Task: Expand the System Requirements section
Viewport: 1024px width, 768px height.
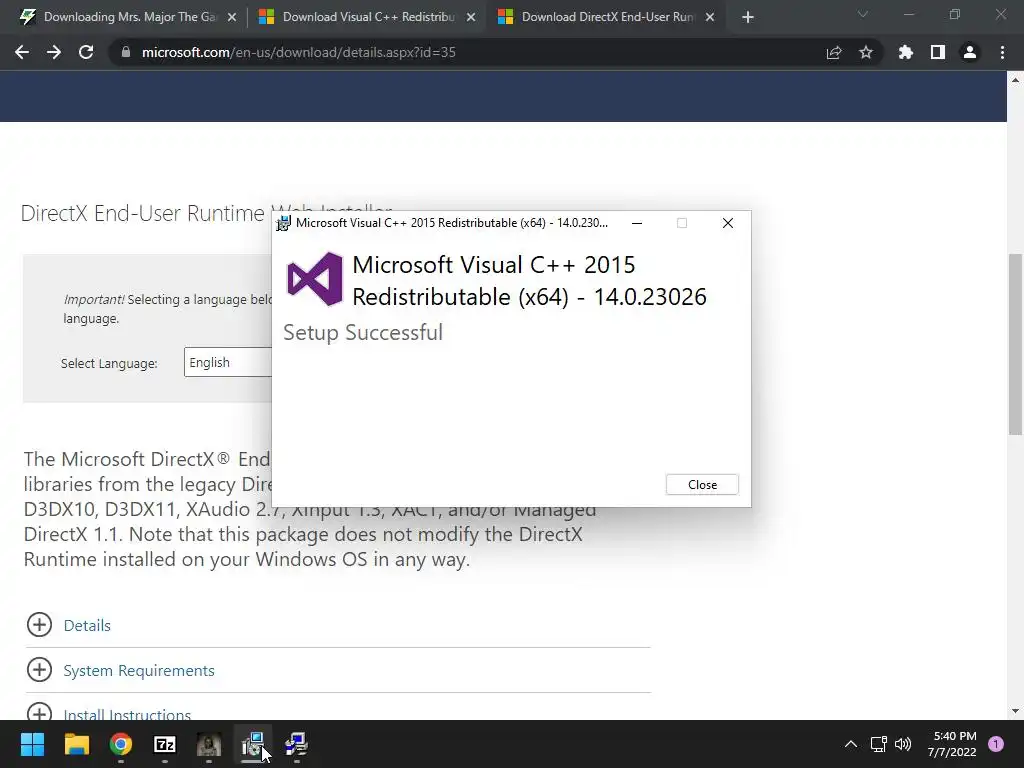Action: (39, 670)
